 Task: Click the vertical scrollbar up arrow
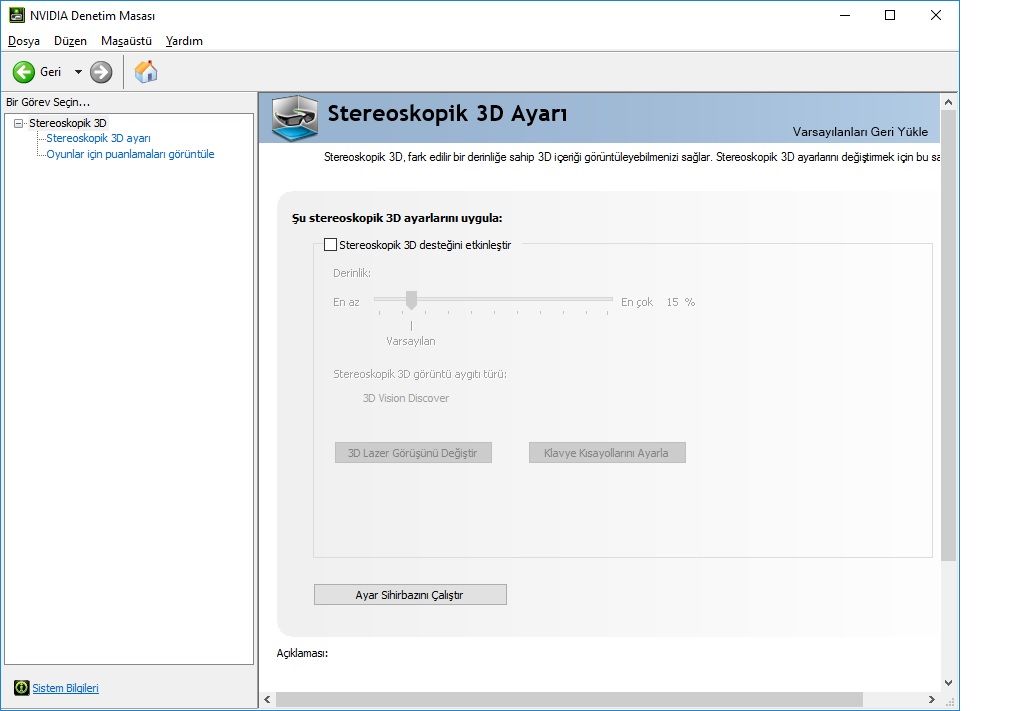point(948,102)
